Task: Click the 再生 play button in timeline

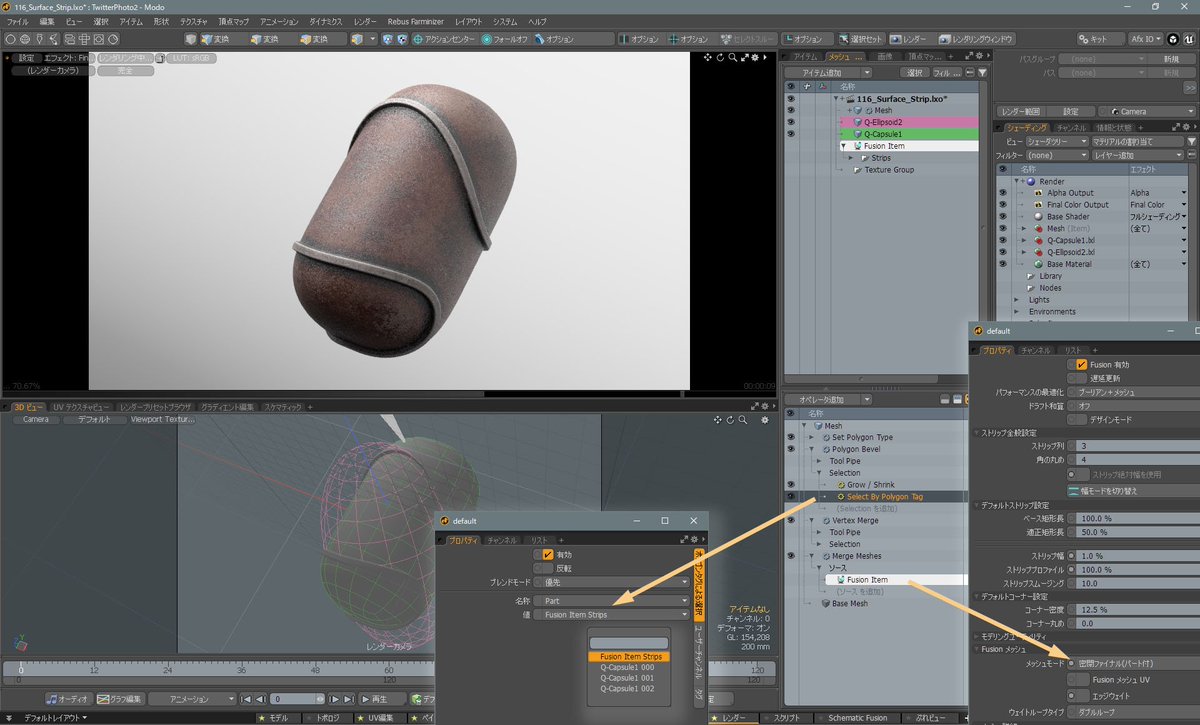Action: pos(381,699)
